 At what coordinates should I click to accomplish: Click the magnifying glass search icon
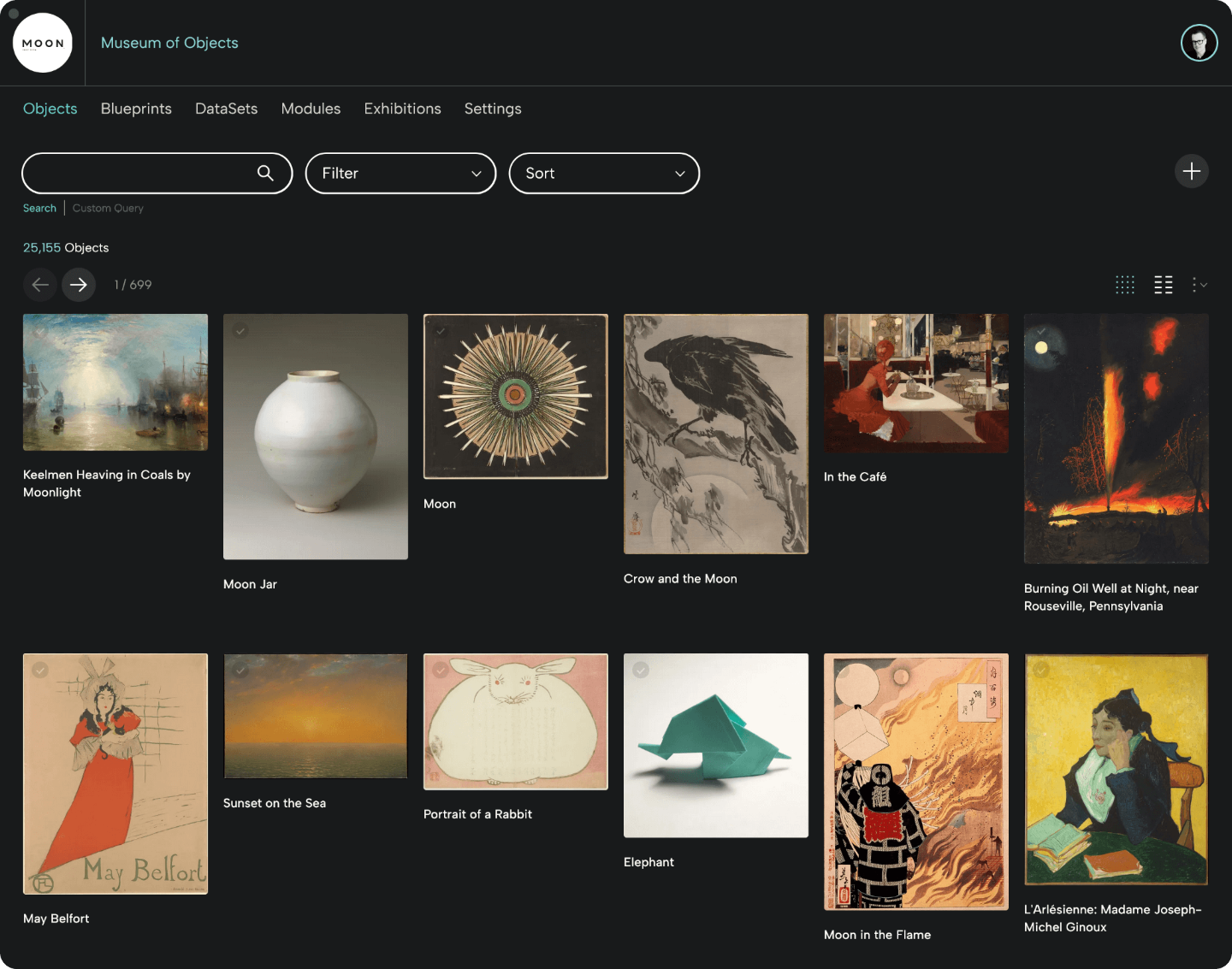click(x=265, y=173)
